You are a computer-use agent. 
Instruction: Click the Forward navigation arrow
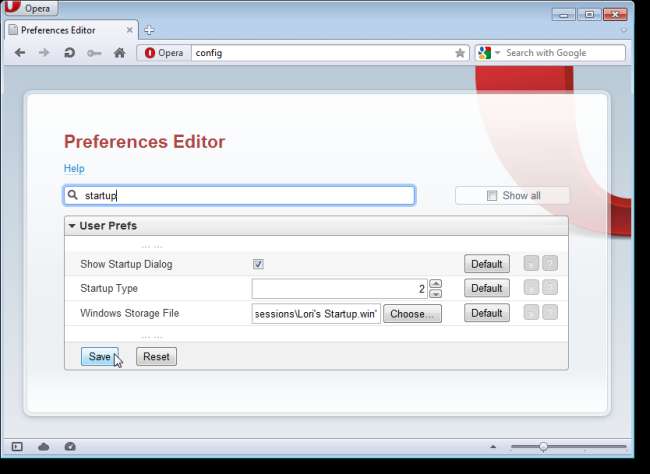[44, 53]
